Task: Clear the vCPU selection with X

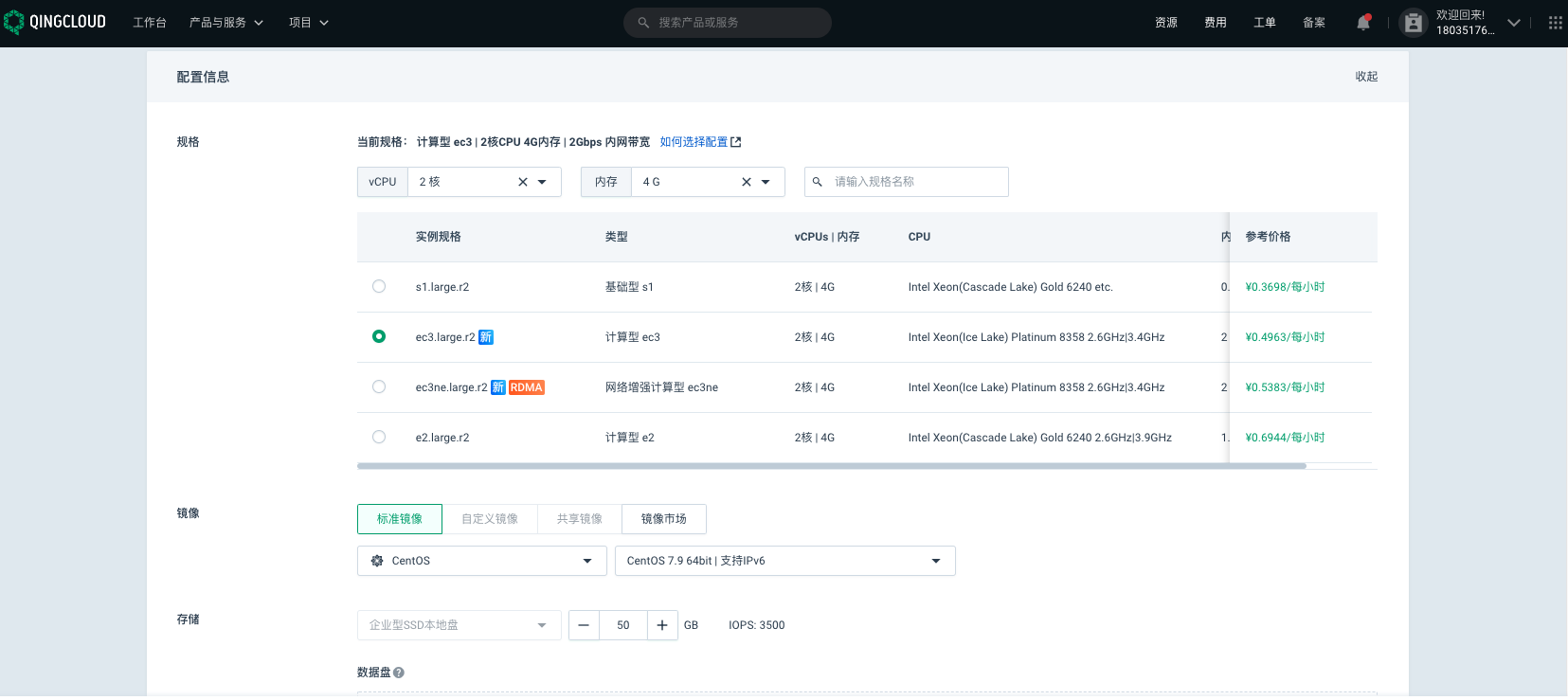Action: 523,182
